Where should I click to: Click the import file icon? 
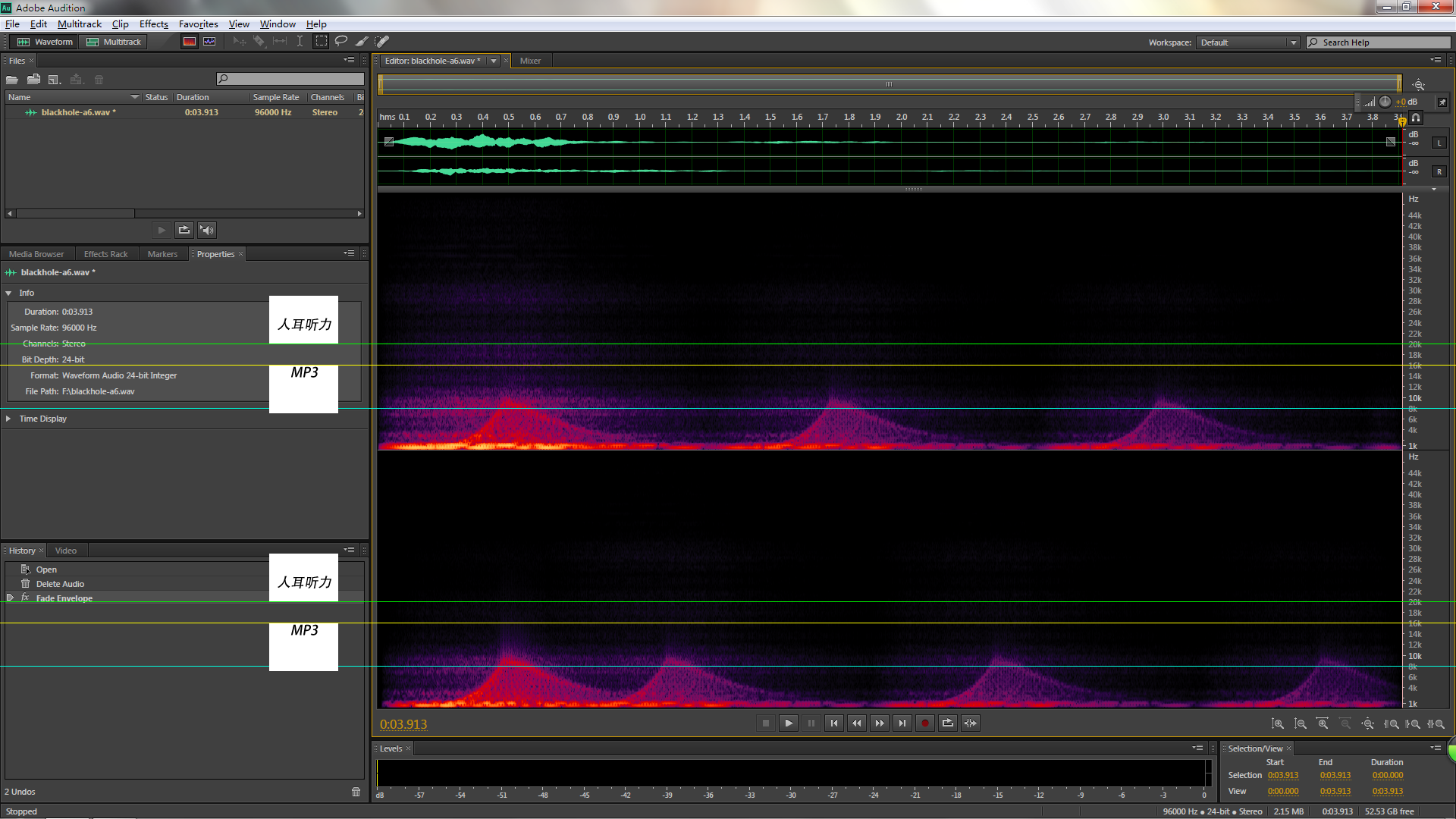33,80
